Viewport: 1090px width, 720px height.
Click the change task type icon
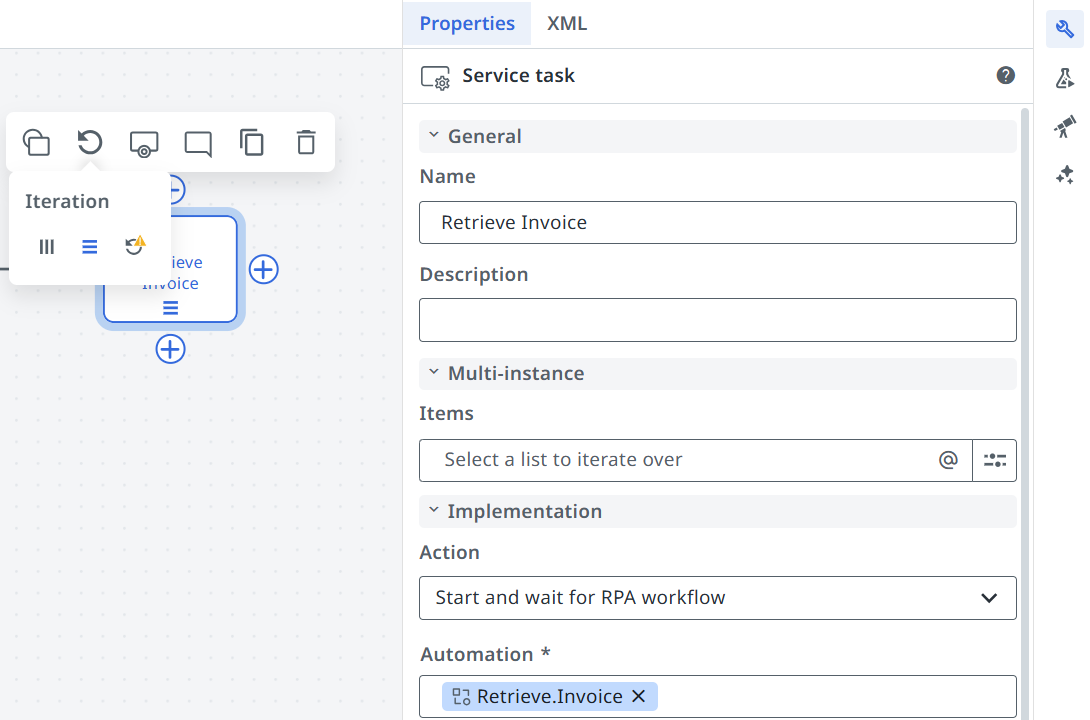click(144, 143)
